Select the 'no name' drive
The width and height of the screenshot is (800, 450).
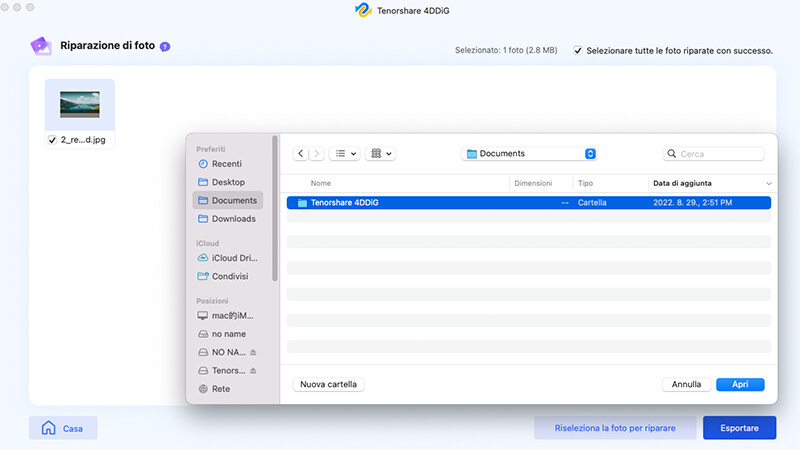click(228, 334)
